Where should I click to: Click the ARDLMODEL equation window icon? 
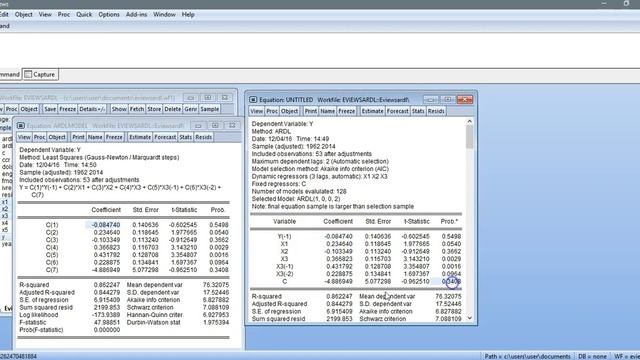click(x=21, y=126)
